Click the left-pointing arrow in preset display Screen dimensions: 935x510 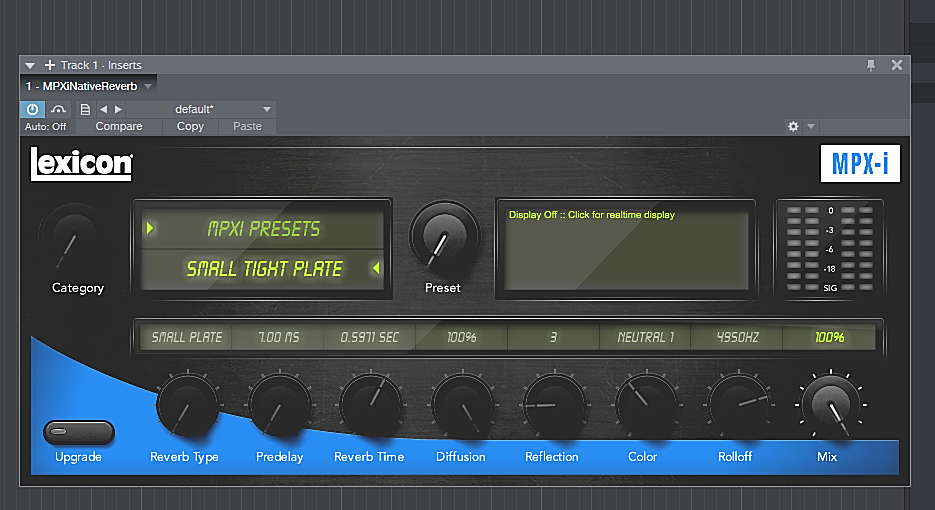coord(376,268)
